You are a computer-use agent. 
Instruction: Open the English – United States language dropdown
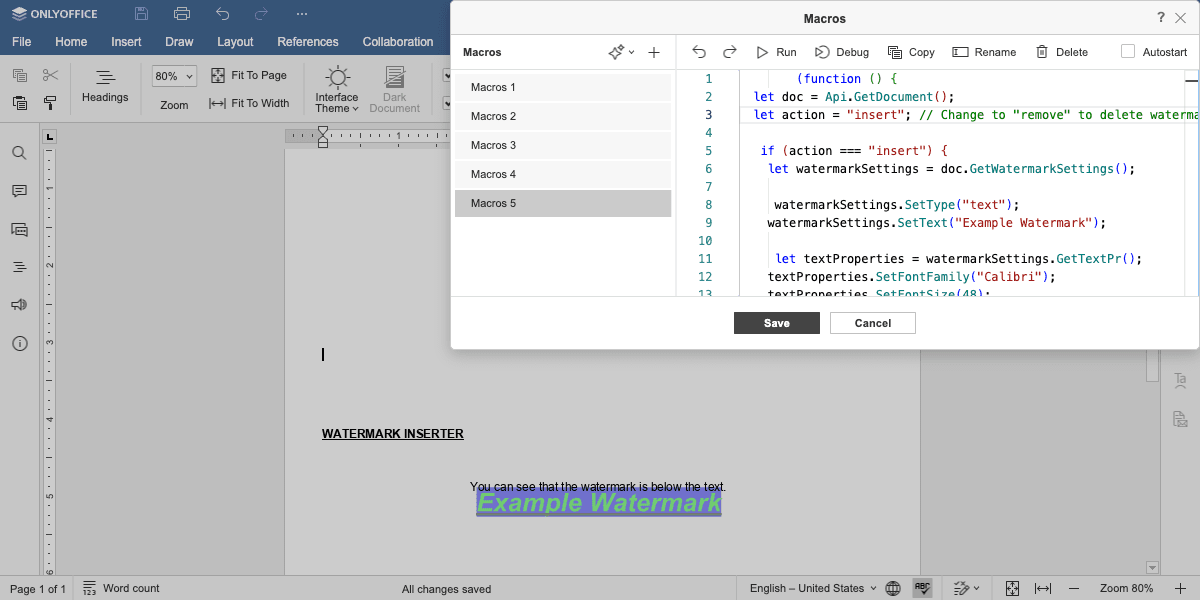[x=813, y=588]
